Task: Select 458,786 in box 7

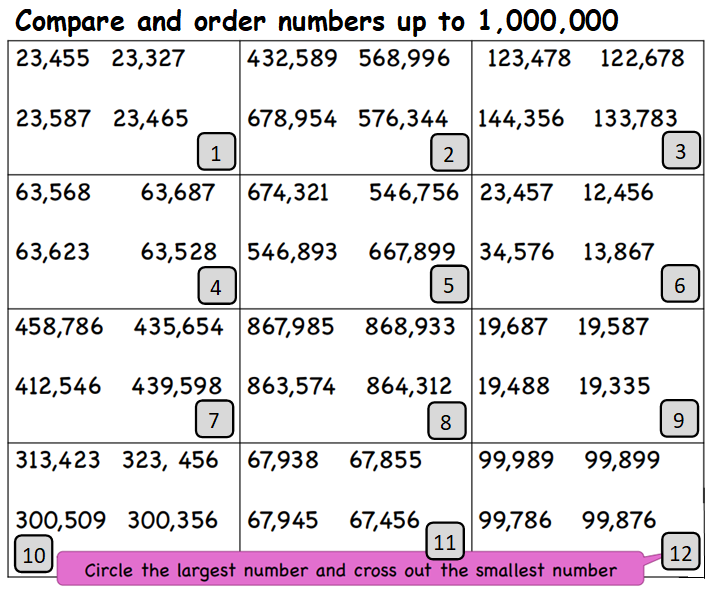Action: 59,327
